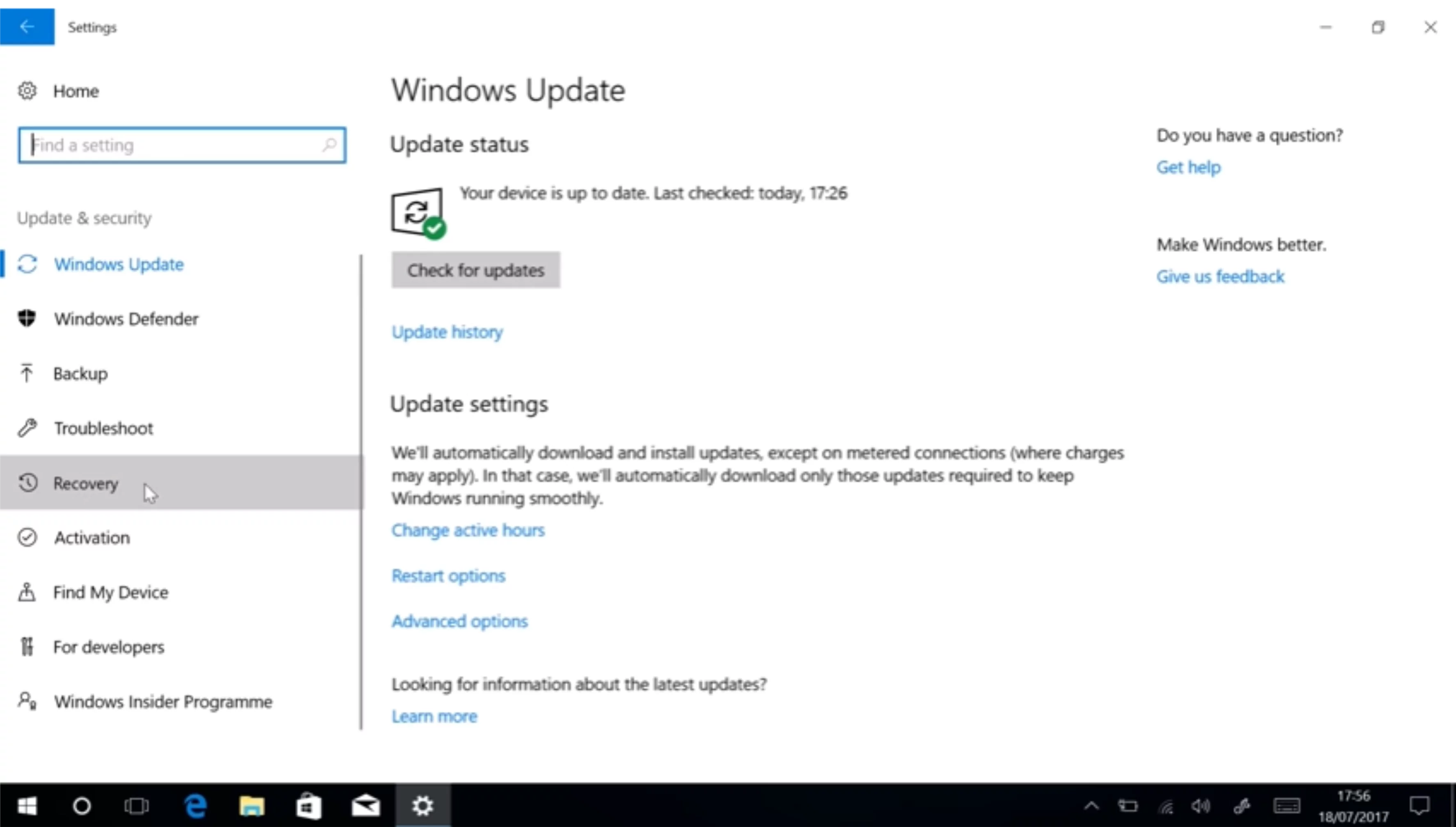Open the Windows Start menu
The image size is (1456, 827).
(27, 805)
